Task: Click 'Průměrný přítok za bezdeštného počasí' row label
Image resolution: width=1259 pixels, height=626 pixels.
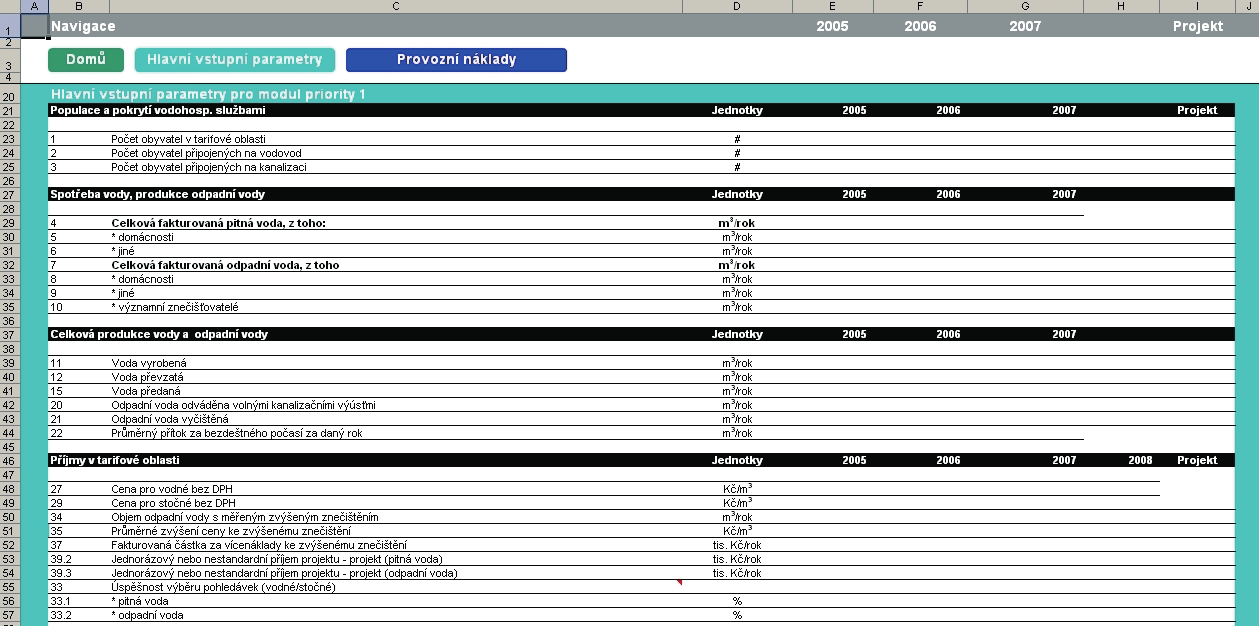Action: (237, 433)
